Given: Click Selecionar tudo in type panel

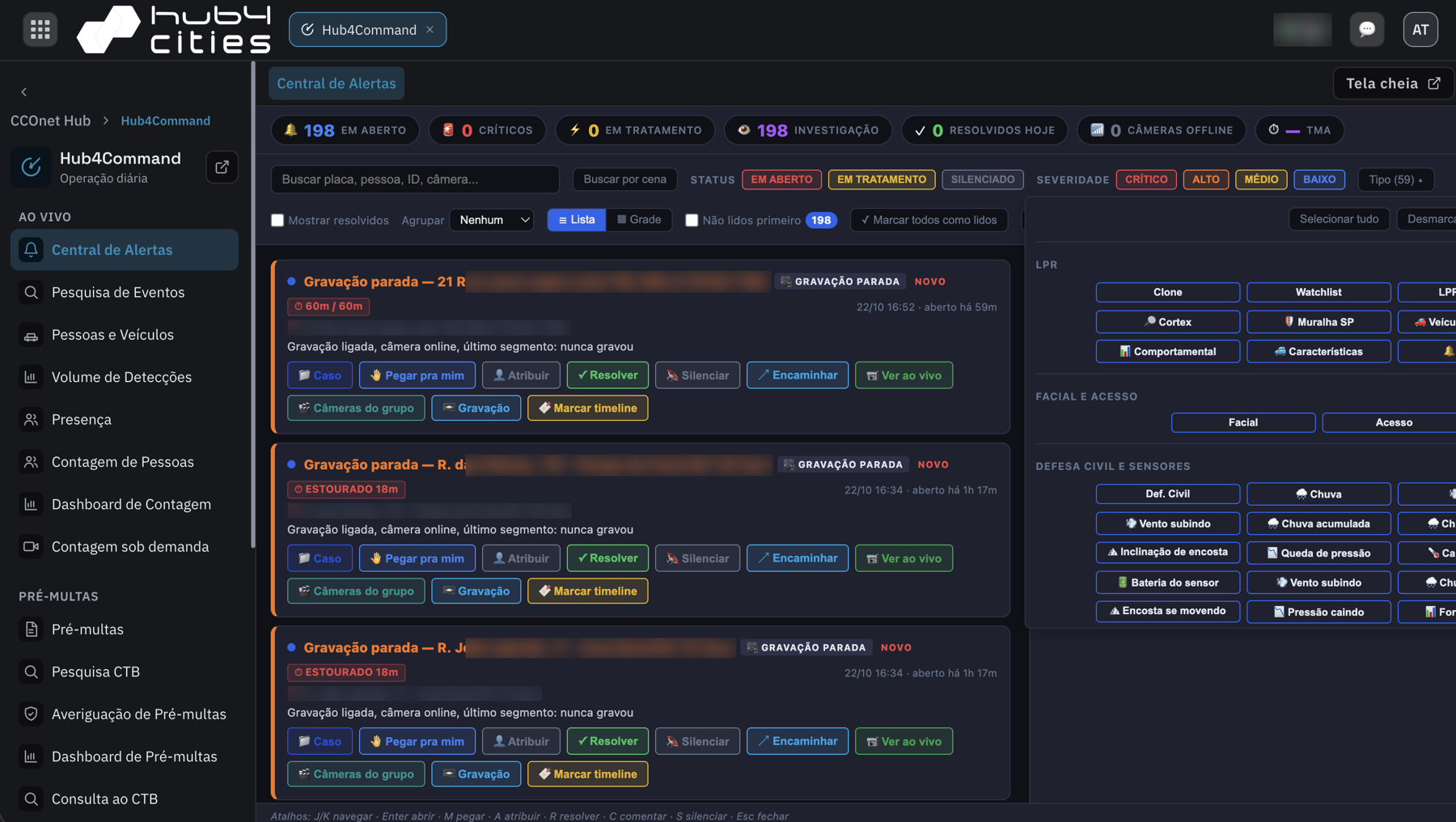Looking at the screenshot, I should tap(1339, 219).
